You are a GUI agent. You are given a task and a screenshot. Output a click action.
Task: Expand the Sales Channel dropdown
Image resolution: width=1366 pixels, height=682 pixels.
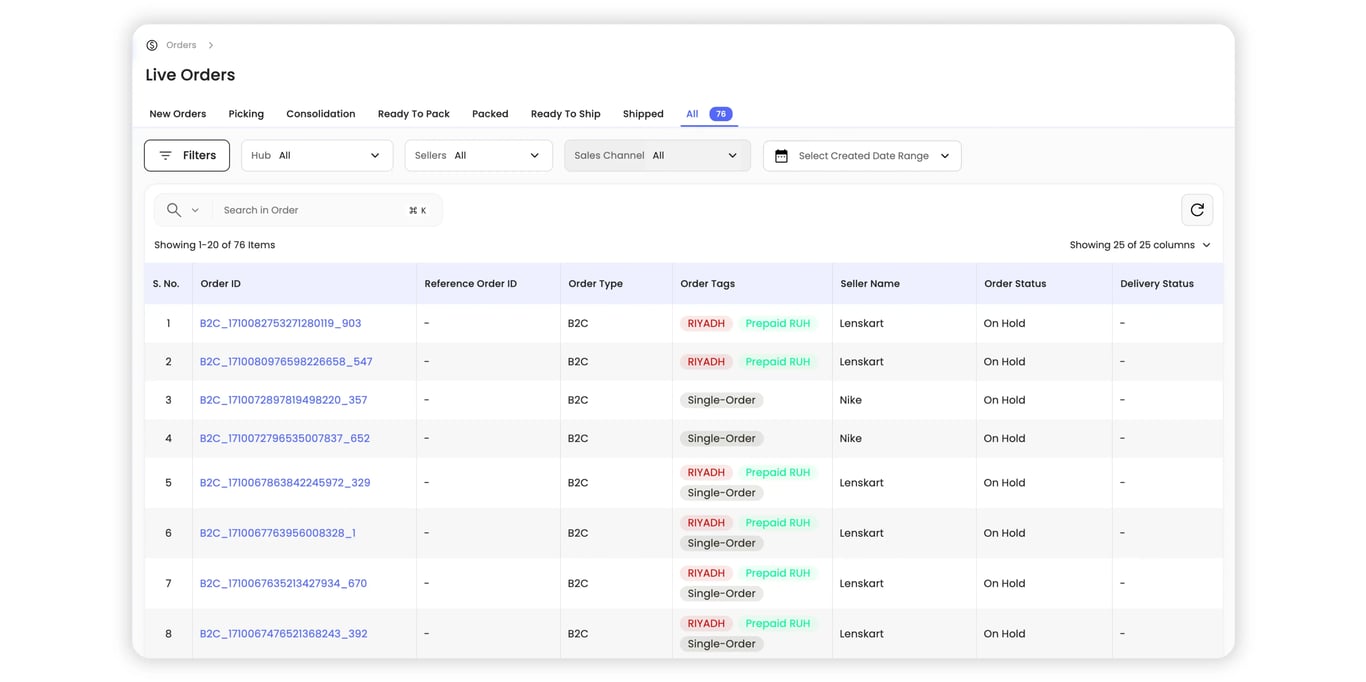coord(656,155)
